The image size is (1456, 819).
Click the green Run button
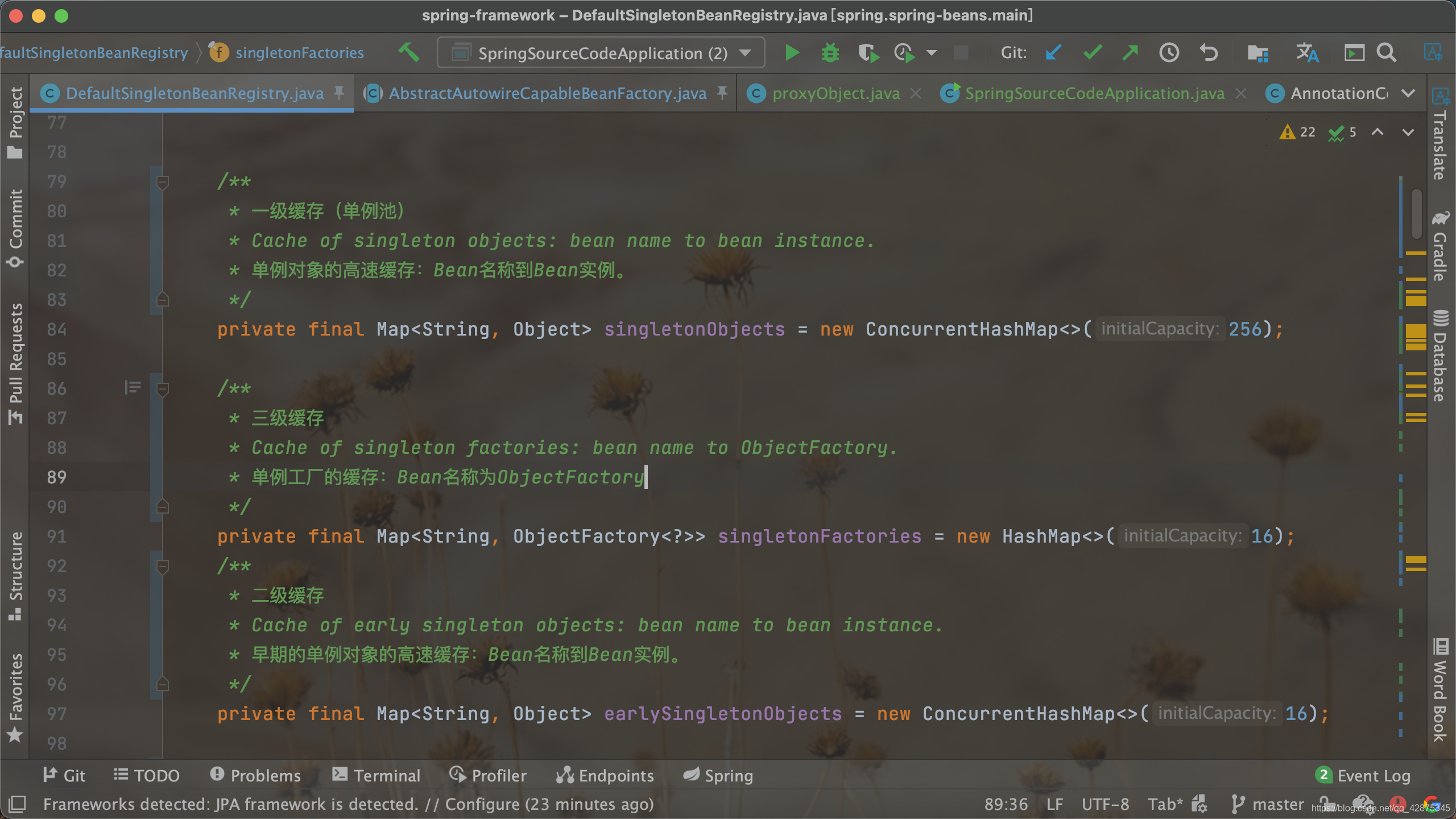click(792, 53)
